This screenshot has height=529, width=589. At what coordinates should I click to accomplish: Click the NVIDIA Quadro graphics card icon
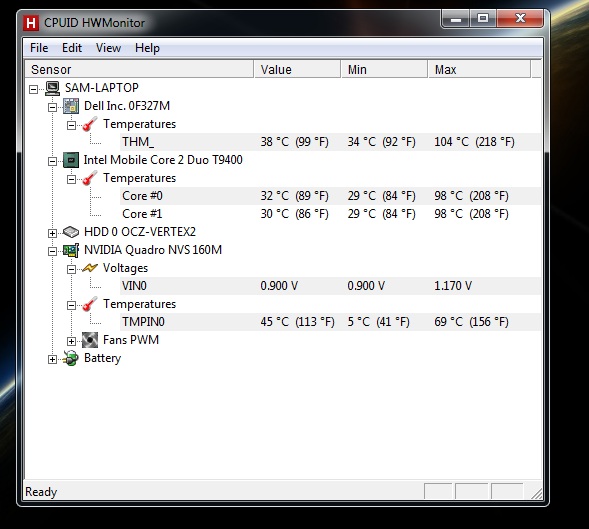coord(71,250)
